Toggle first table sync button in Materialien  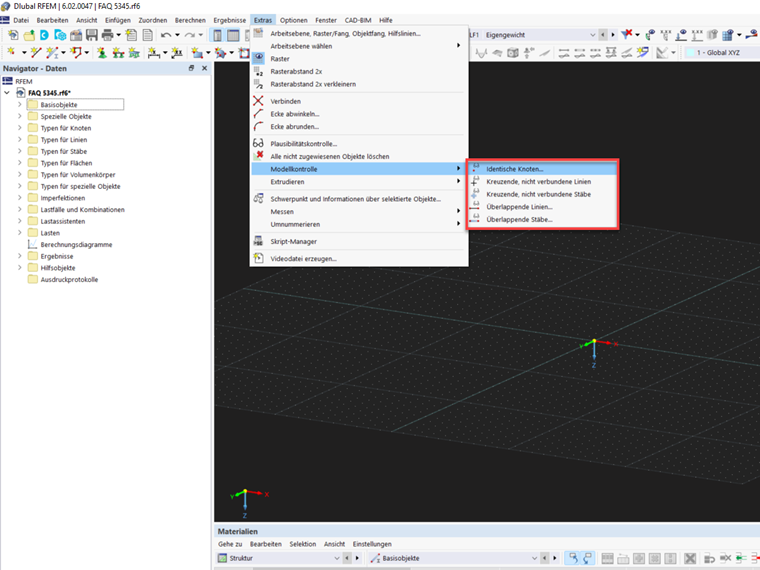click(573, 558)
